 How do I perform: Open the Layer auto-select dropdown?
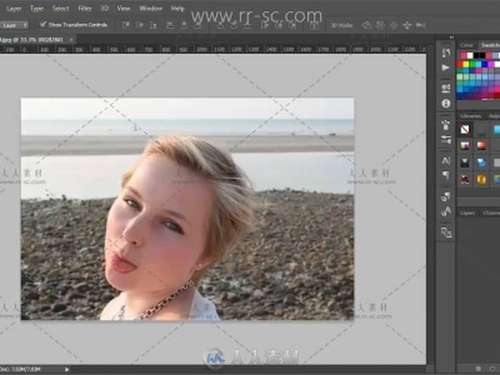(x=14, y=25)
